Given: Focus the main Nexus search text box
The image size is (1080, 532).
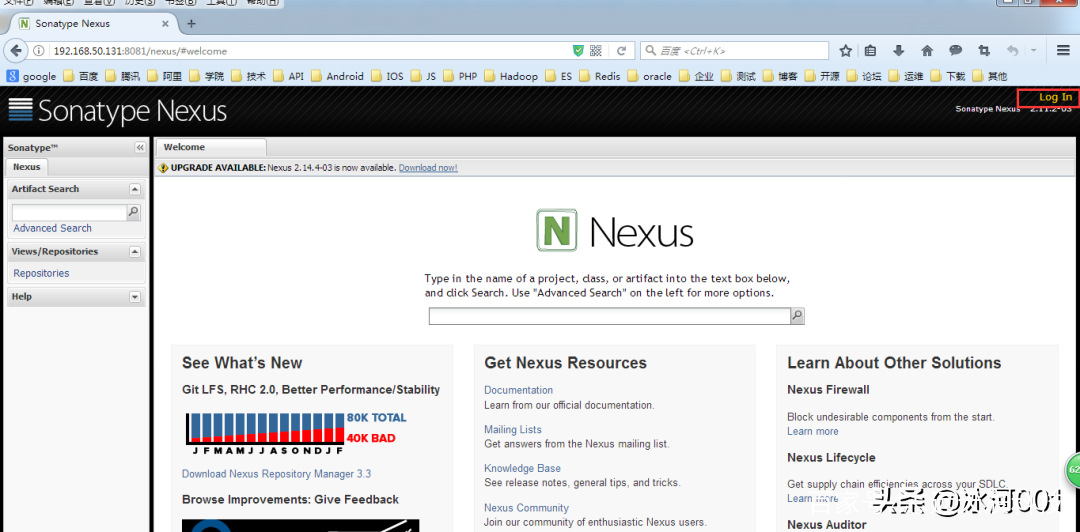Looking at the screenshot, I should (609, 316).
